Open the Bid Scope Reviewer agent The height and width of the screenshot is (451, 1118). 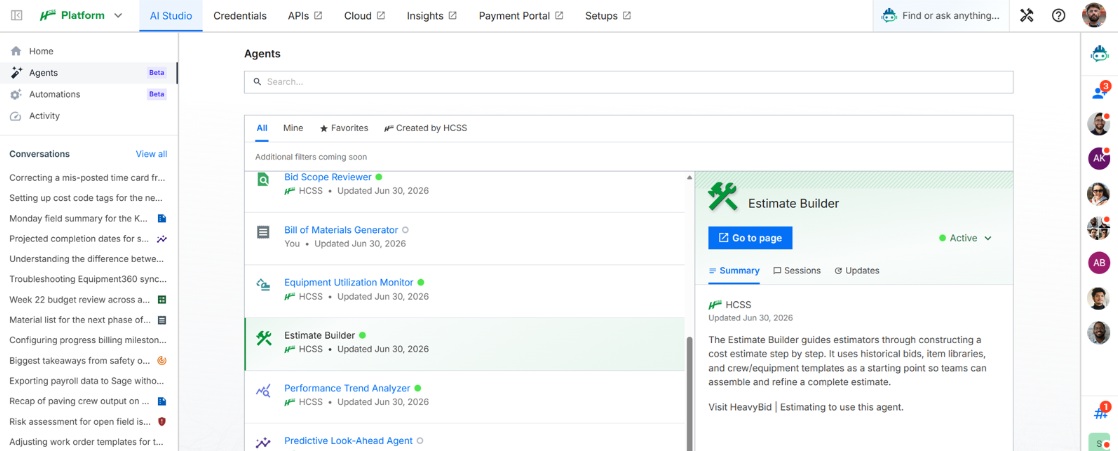pos(328,177)
